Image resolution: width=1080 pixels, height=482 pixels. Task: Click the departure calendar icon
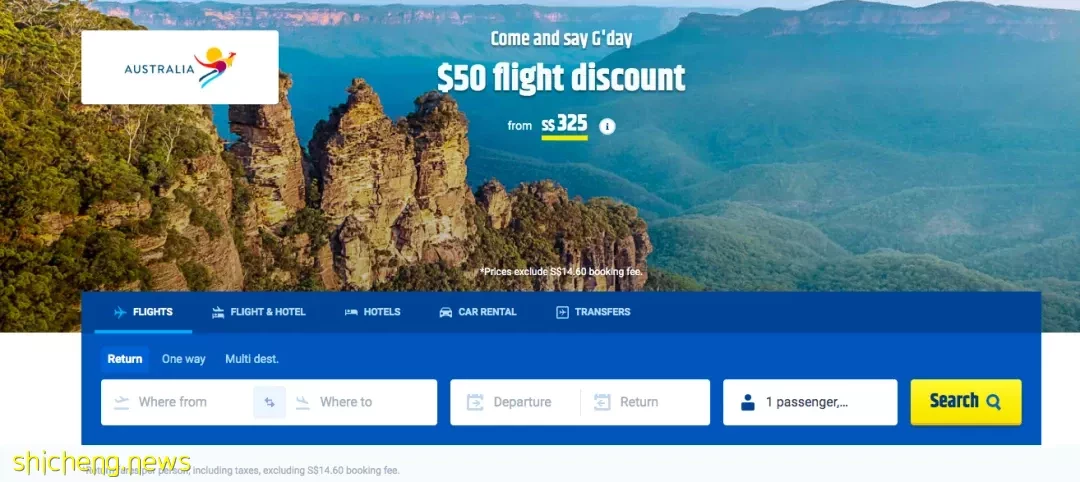coord(475,402)
